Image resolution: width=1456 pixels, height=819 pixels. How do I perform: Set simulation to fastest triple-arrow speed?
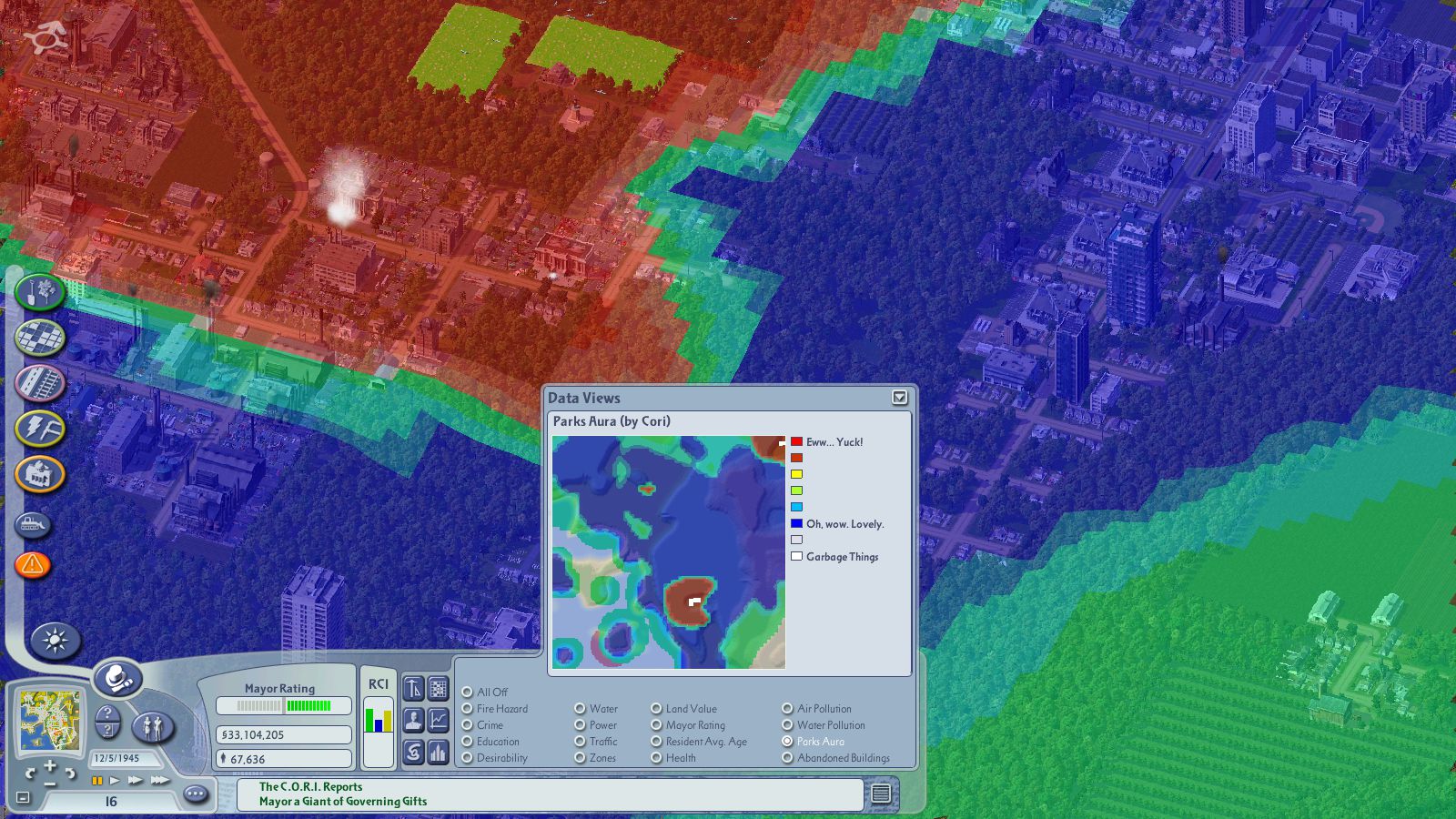[160, 781]
